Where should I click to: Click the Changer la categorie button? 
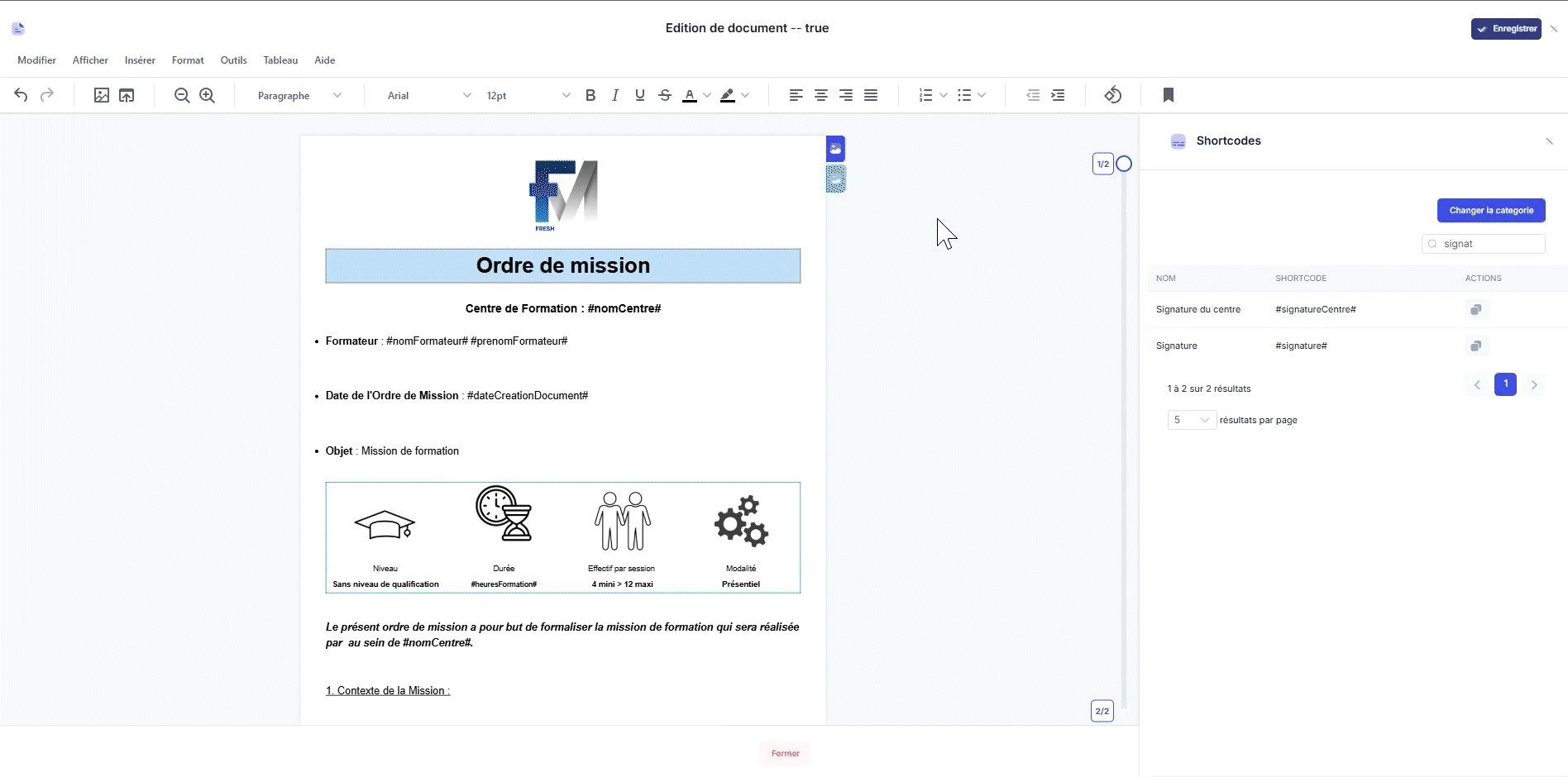click(1490, 210)
